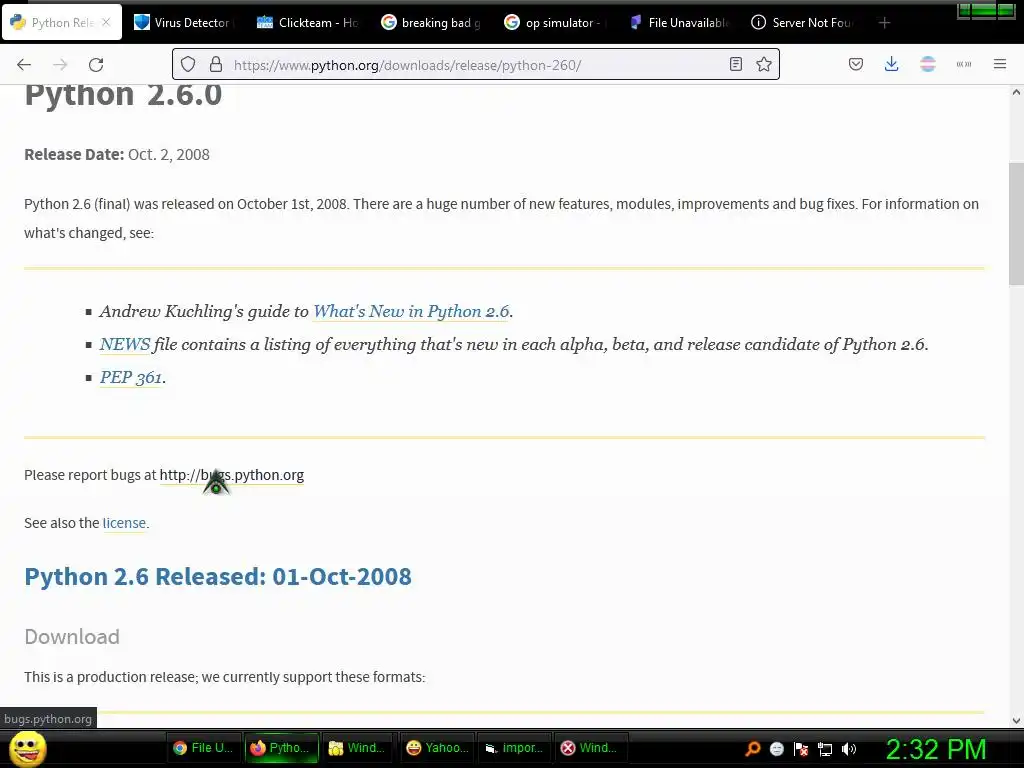
Task: Click the 2:32 PM clock
Action: coord(936,749)
